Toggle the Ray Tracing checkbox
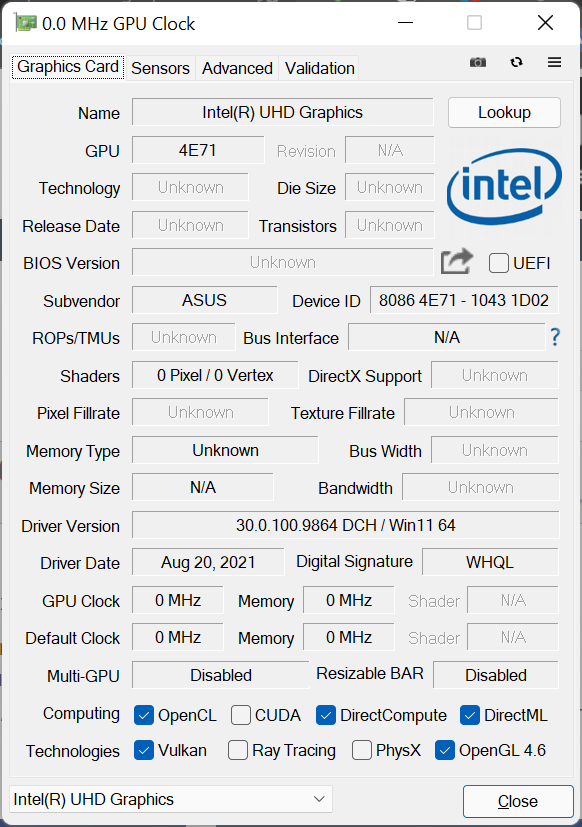The height and width of the screenshot is (827, 582). coord(237,750)
